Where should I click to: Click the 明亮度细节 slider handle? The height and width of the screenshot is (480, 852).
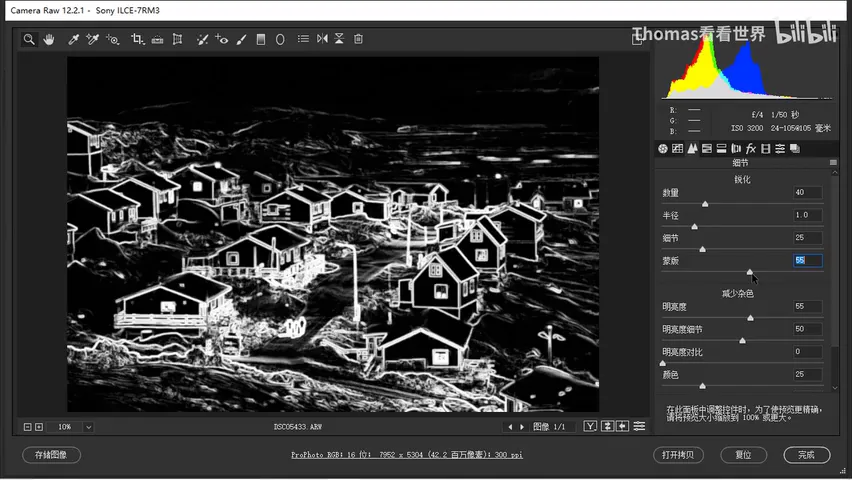point(742,340)
